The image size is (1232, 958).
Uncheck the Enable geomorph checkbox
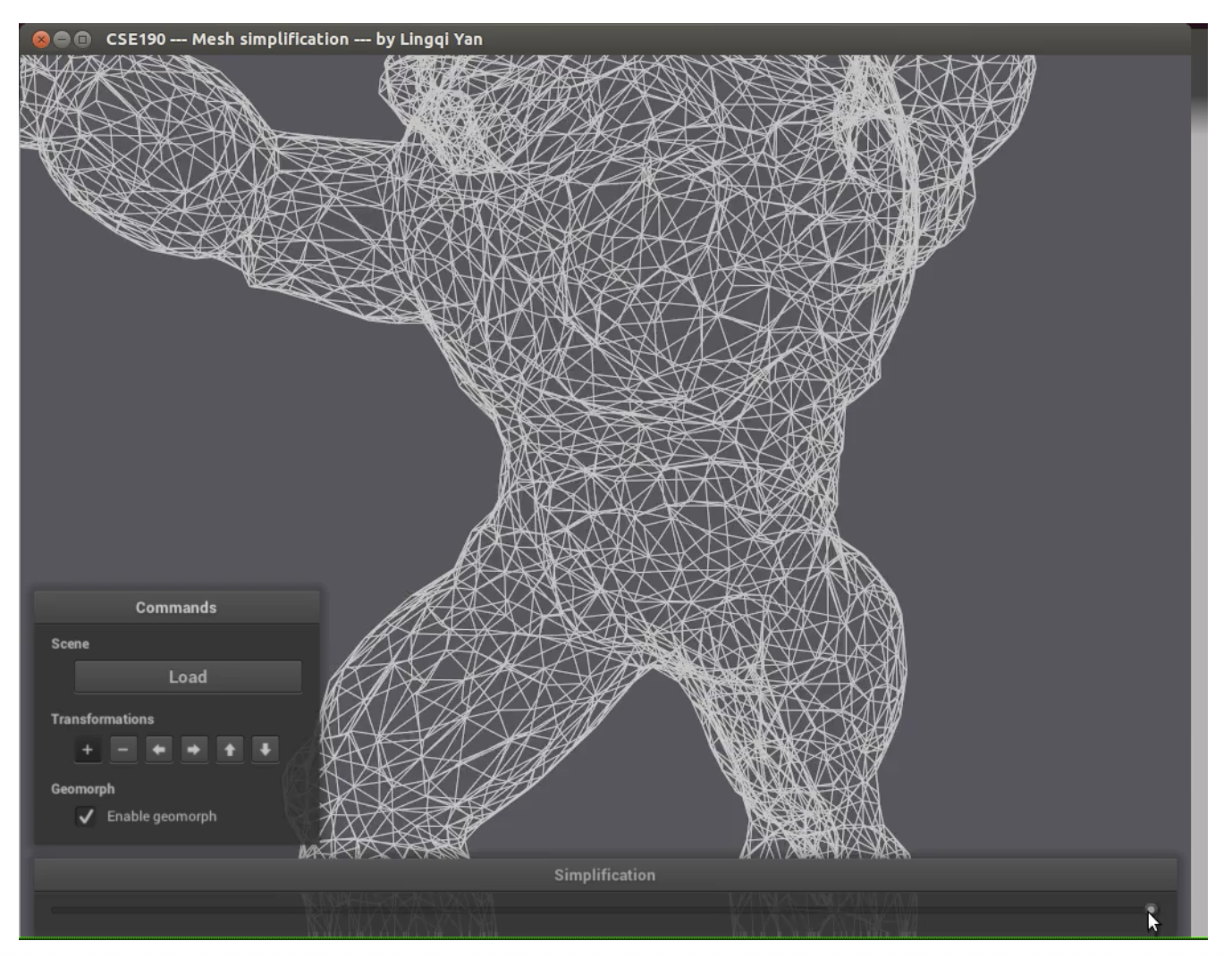coord(86,816)
